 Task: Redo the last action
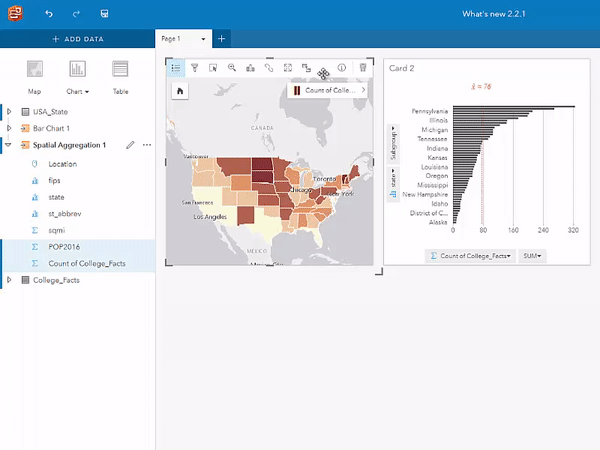[76, 14]
